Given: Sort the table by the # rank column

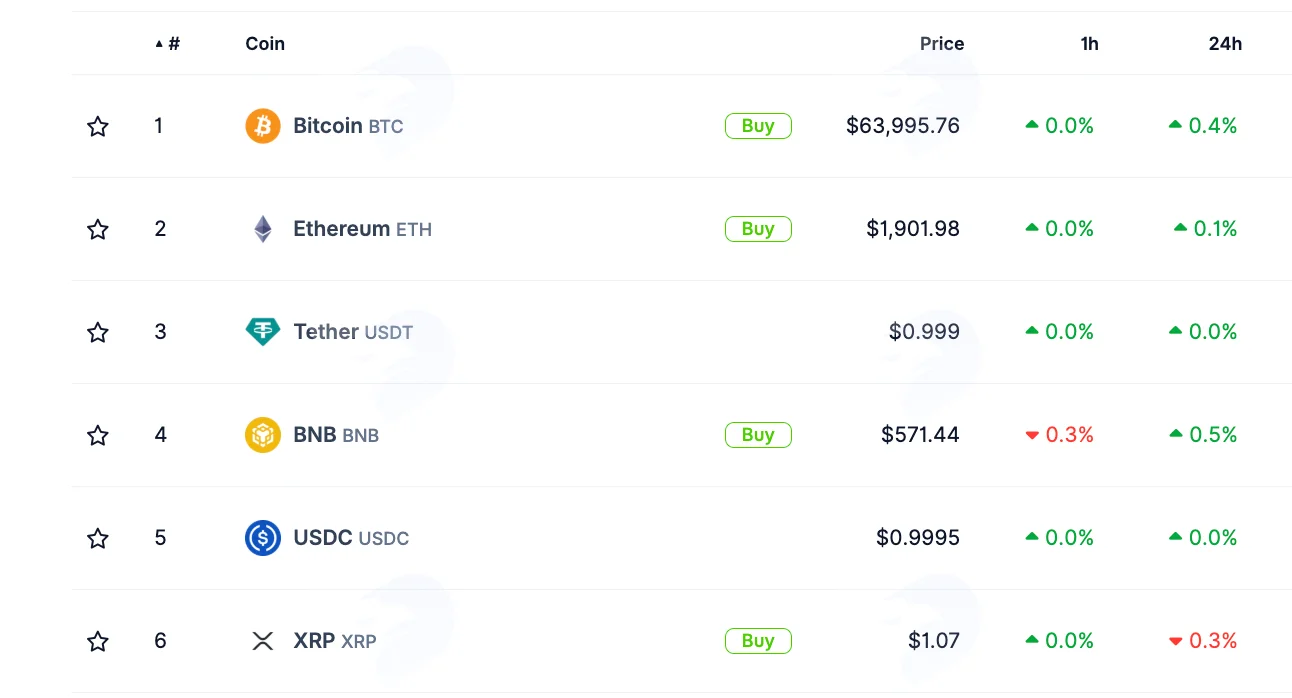Looking at the screenshot, I should coord(168,44).
